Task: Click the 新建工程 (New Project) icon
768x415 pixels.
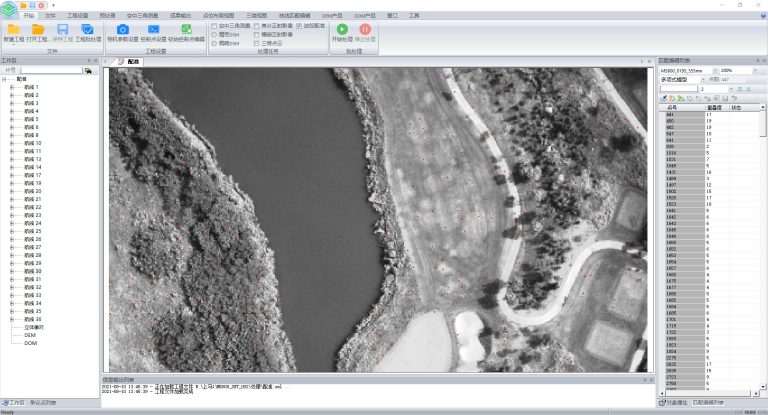Action: coord(15,31)
